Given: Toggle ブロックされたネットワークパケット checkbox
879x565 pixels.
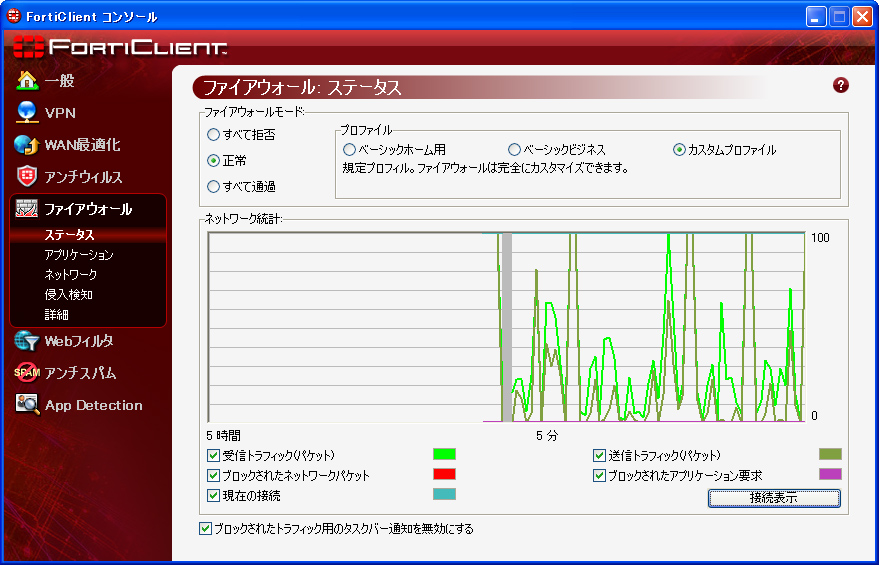Looking at the screenshot, I should 213,475.
